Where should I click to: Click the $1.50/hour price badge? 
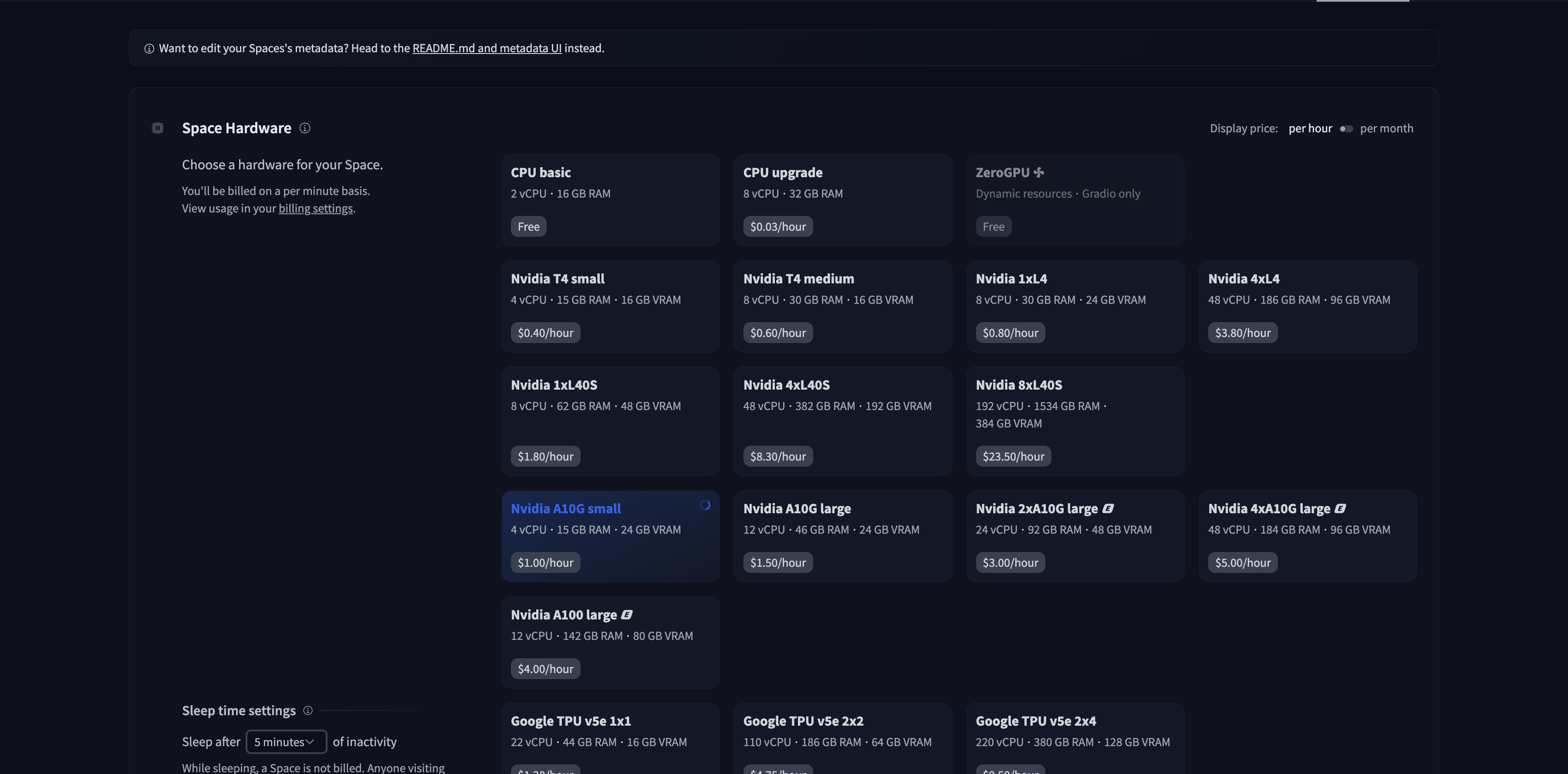778,563
